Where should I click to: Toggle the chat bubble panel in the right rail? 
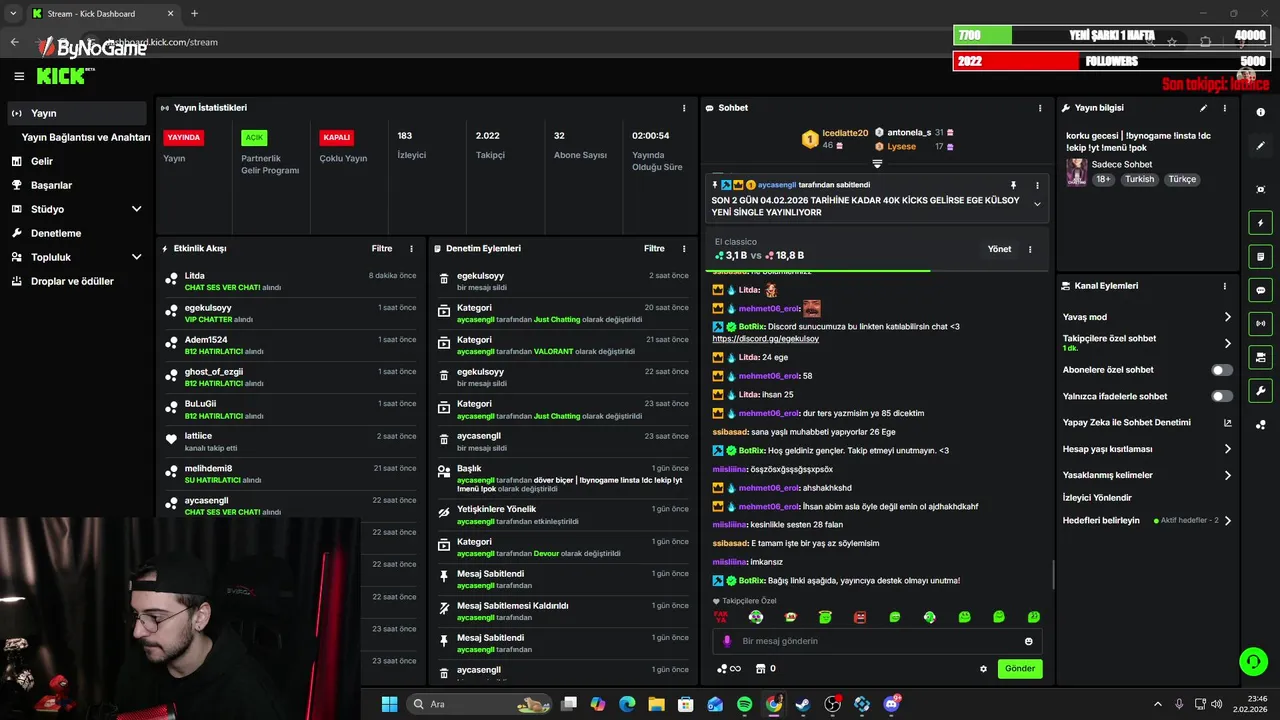click(x=1260, y=290)
